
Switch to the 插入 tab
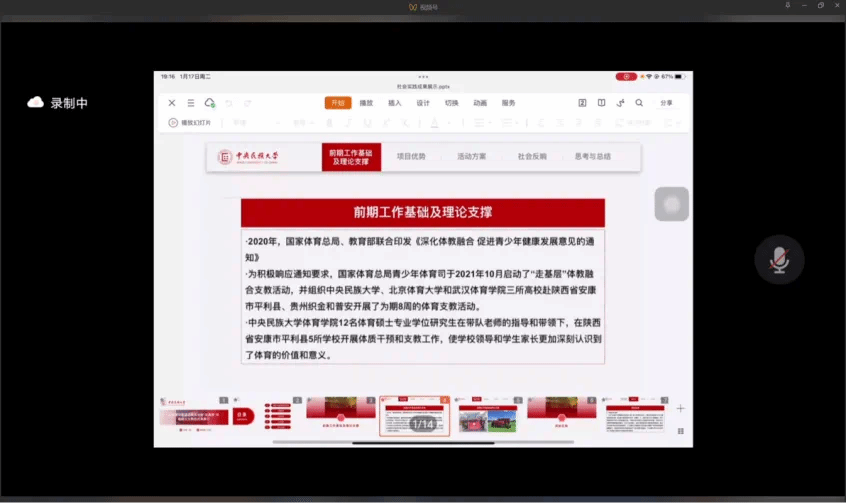click(x=394, y=103)
